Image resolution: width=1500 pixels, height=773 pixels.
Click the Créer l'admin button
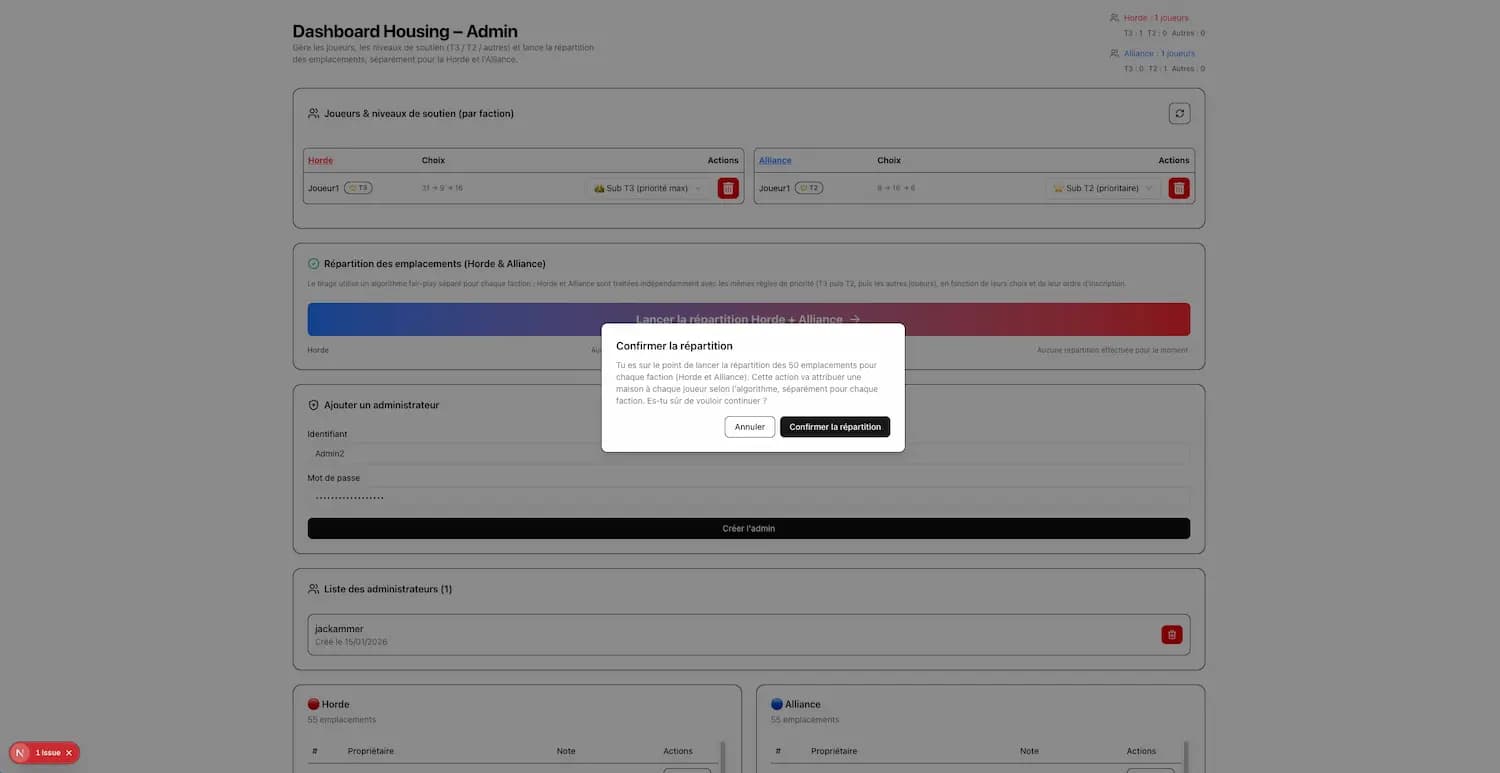pos(748,529)
